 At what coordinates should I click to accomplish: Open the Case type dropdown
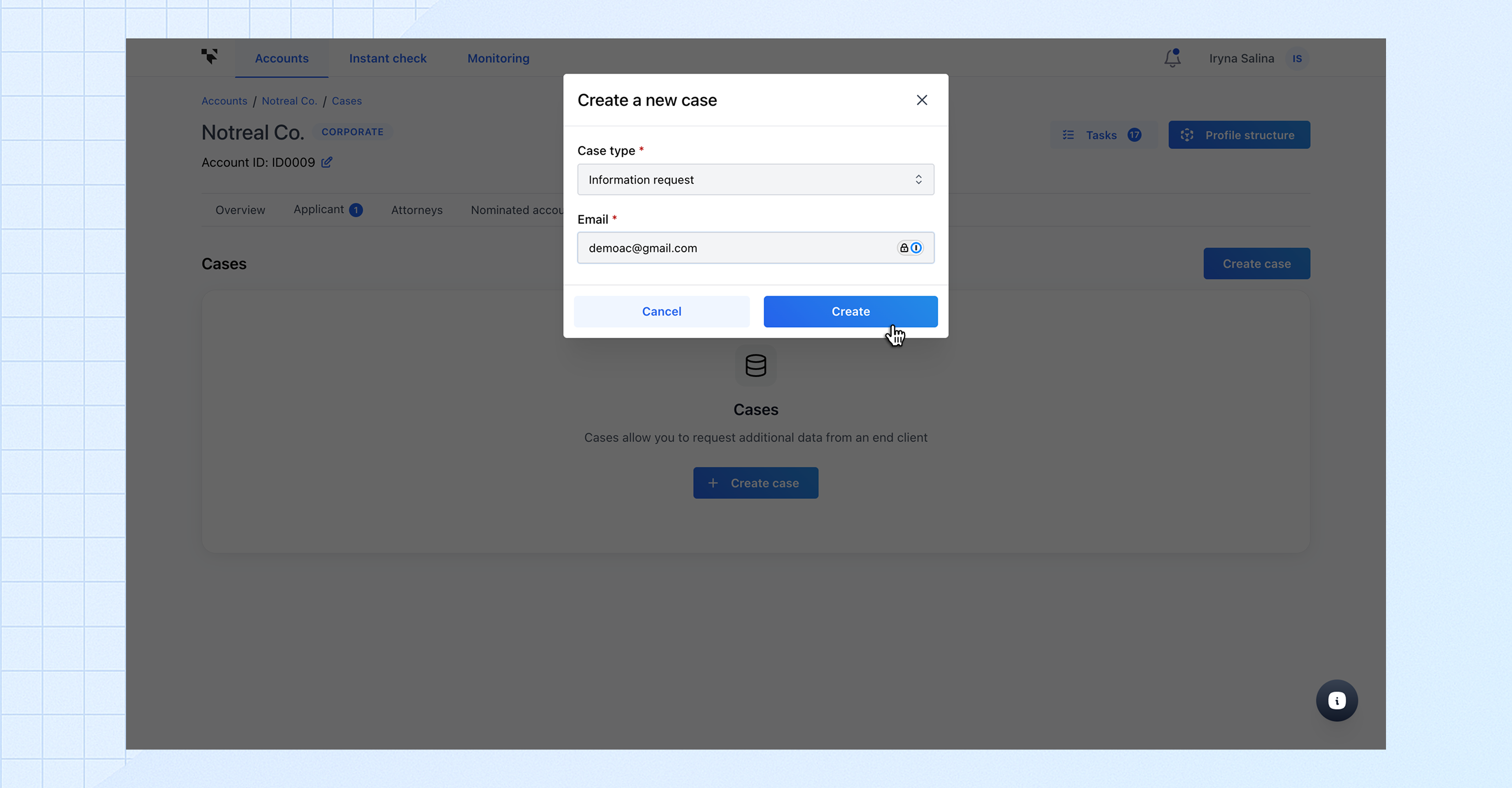pyautogui.click(x=756, y=180)
